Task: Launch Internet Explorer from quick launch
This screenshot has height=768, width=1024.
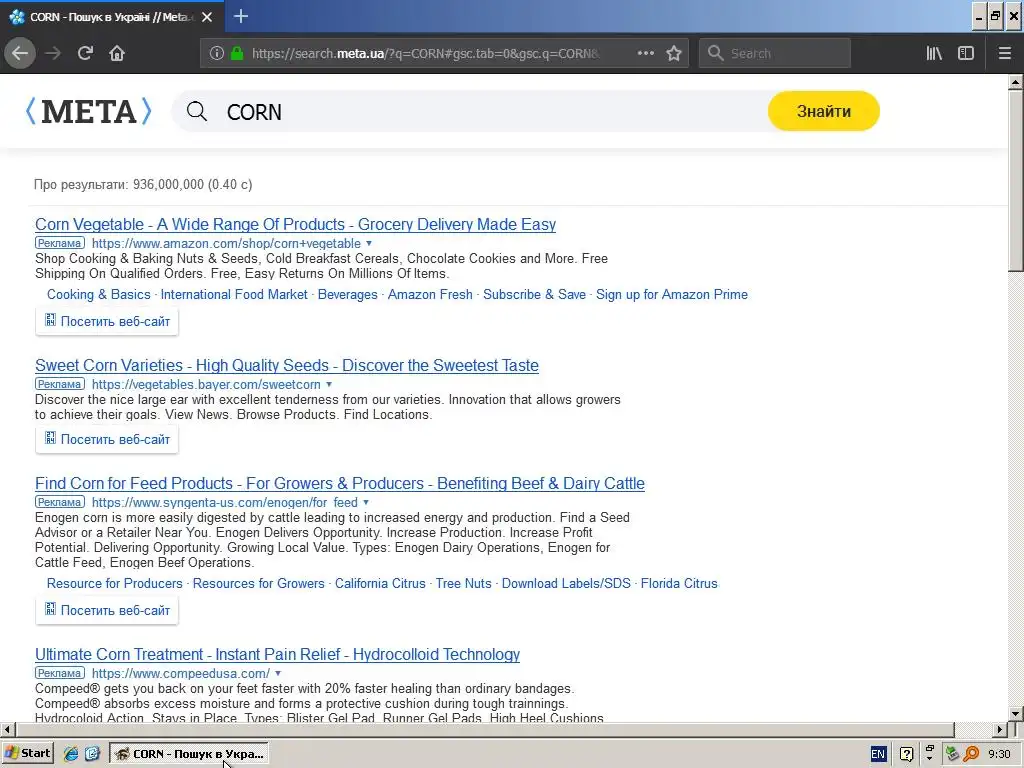Action: pyautogui.click(x=71, y=754)
